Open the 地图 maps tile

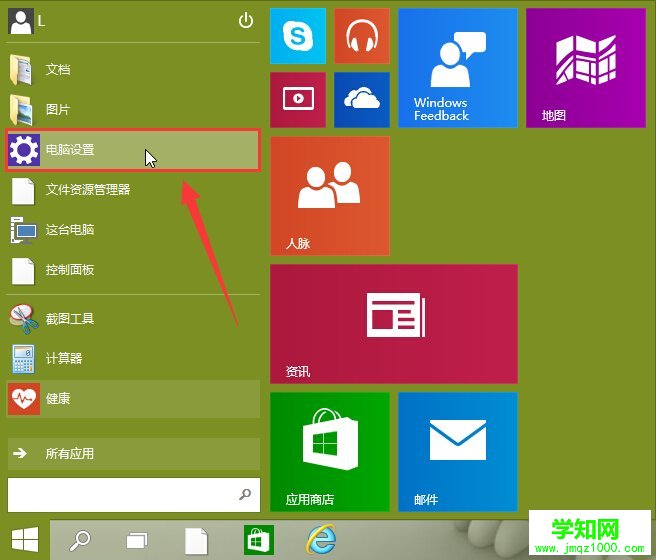(586, 68)
